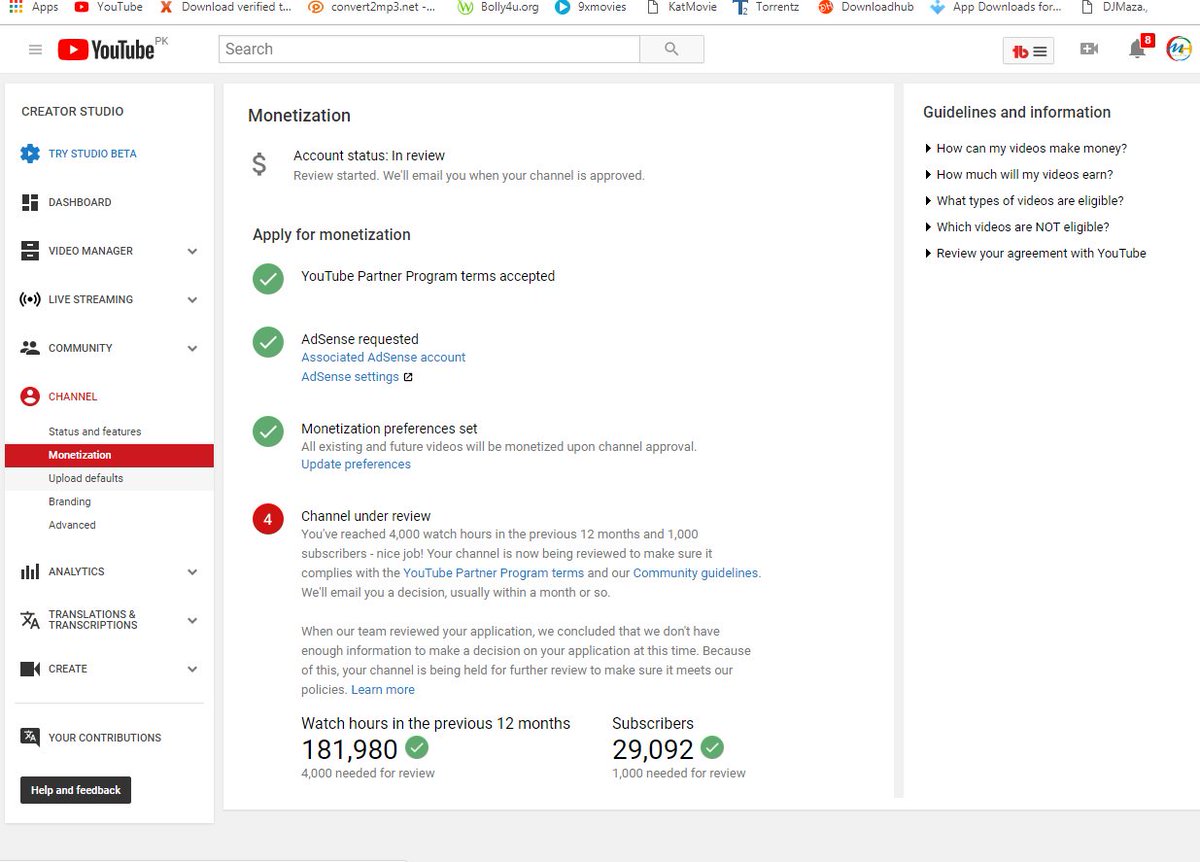Open the Downloadhub bookmark
1200x862 pixels.
coord(866,7)
